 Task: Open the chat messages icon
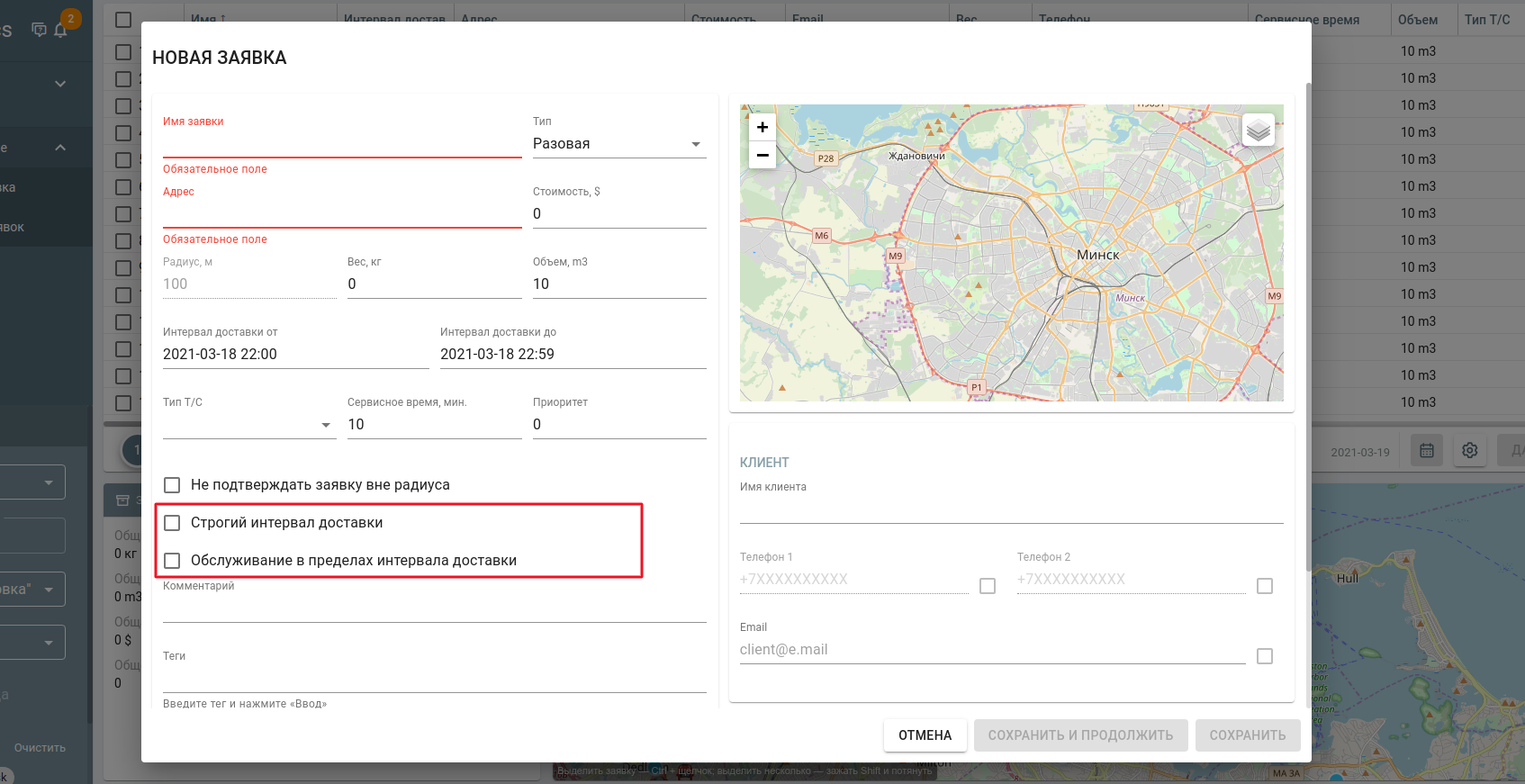pyautogui.click(x=39, y=30)
